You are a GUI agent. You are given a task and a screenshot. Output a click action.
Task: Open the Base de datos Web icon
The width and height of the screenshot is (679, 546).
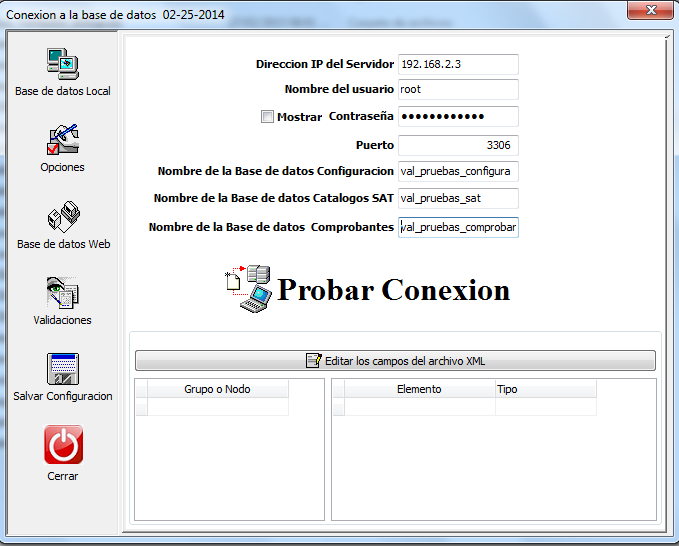(63, 216)
